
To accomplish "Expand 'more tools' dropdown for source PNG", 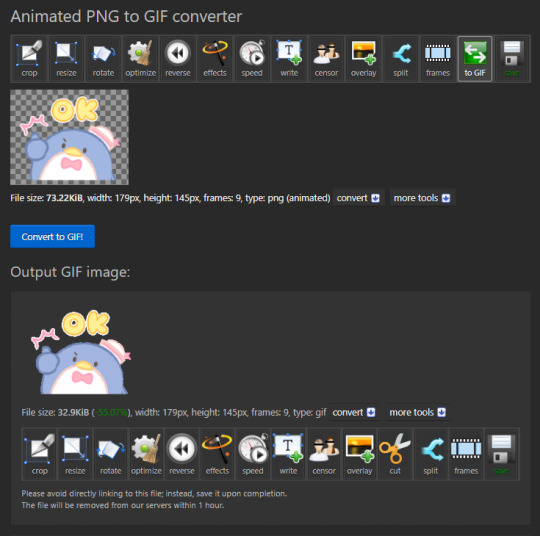I will 422,198.
